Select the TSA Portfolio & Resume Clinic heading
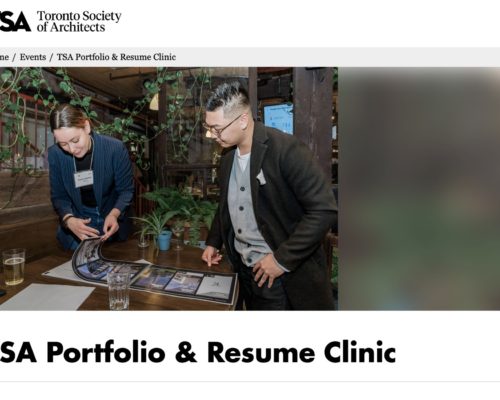This screenshot has height=400, width=500. coord(198,352)
